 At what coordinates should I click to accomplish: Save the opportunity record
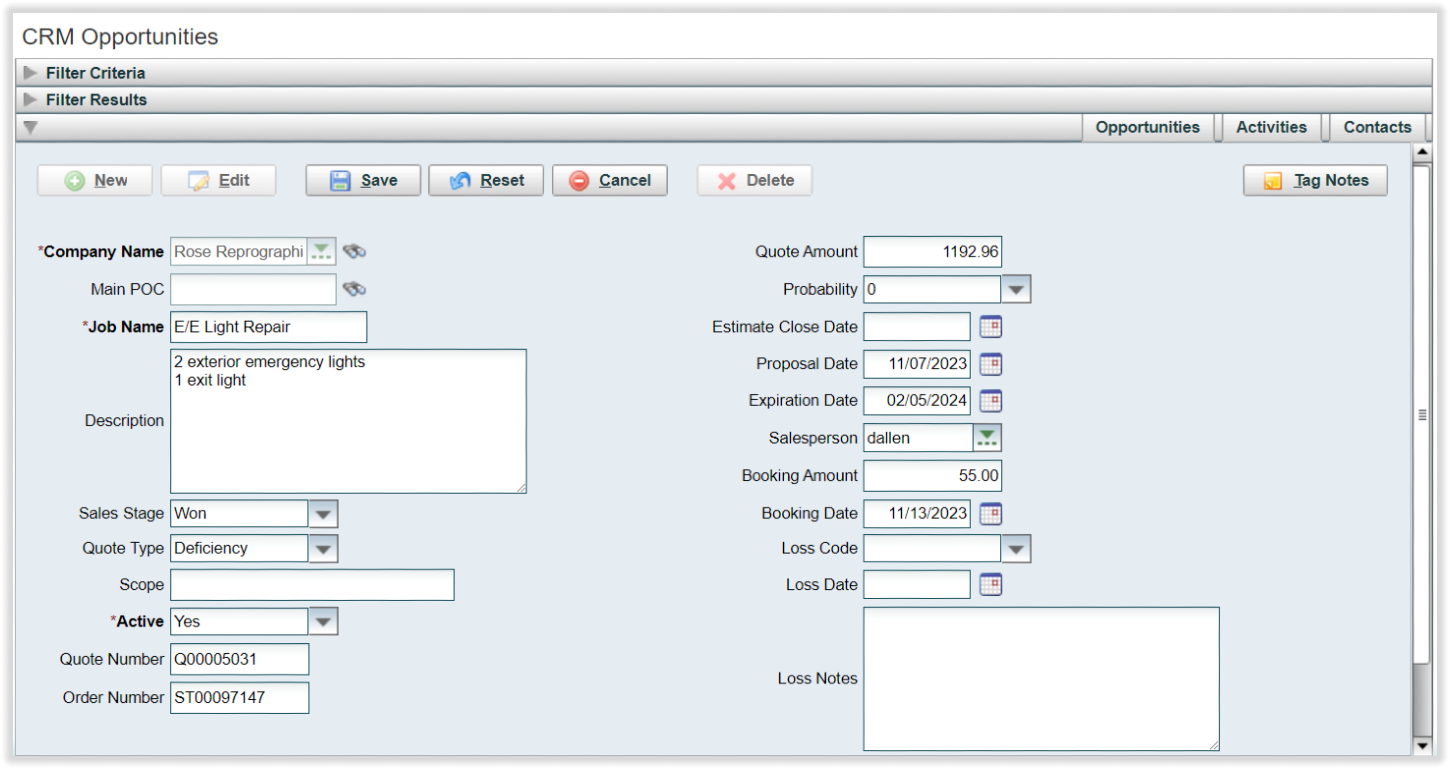tap(363, 181)
